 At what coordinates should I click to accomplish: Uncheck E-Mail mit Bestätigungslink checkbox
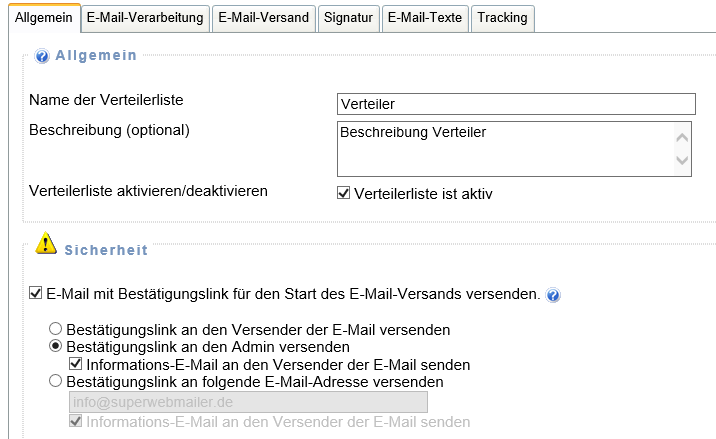(x=37, y=295)
